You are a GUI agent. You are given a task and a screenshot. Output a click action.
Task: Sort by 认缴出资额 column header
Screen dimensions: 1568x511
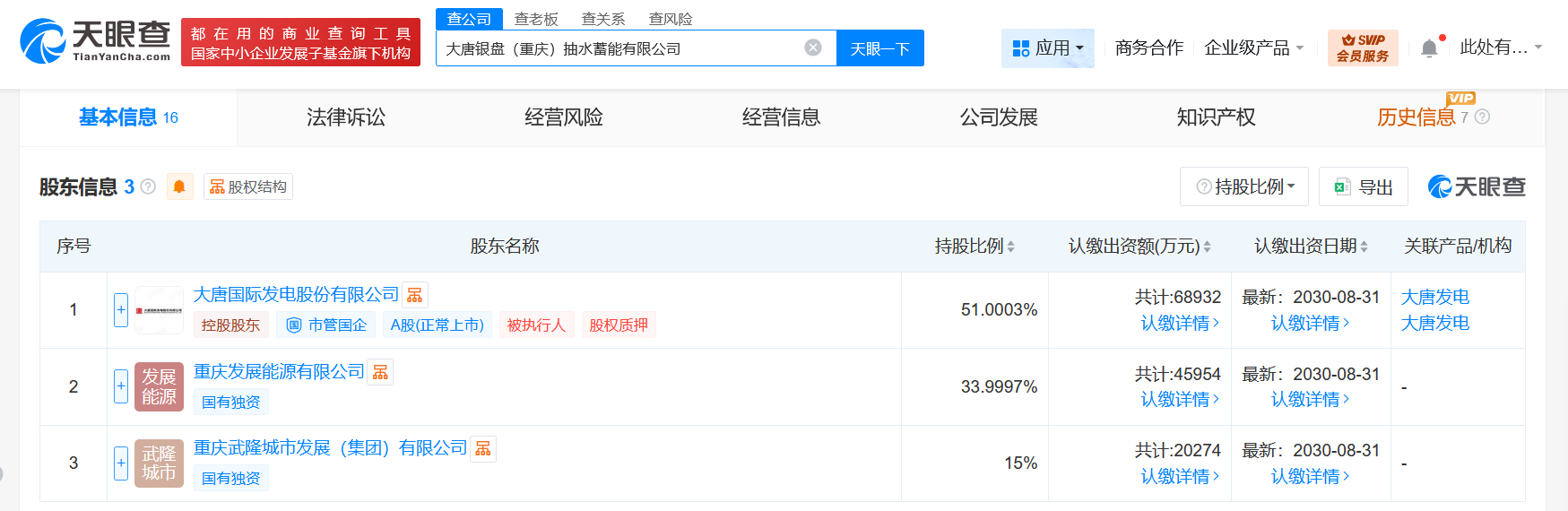pos(1139,247)
